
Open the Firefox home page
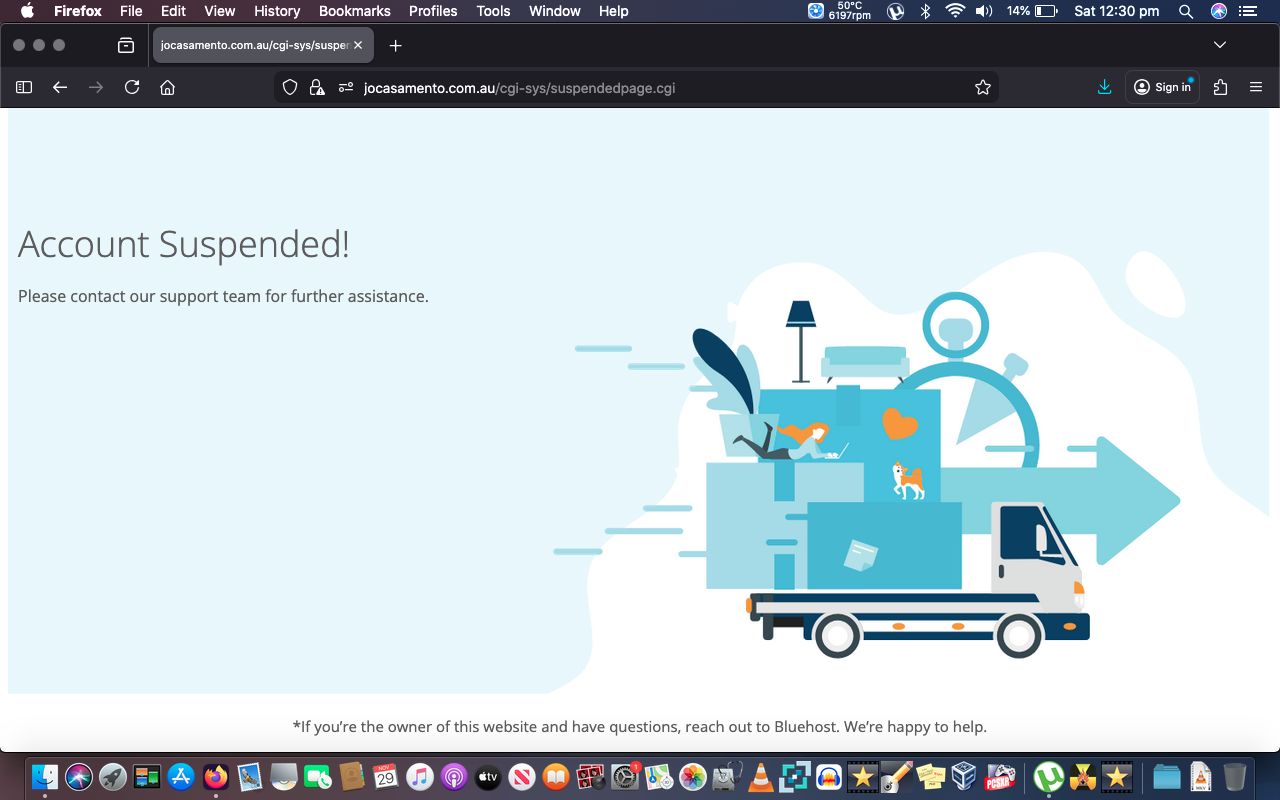(168, 88)
